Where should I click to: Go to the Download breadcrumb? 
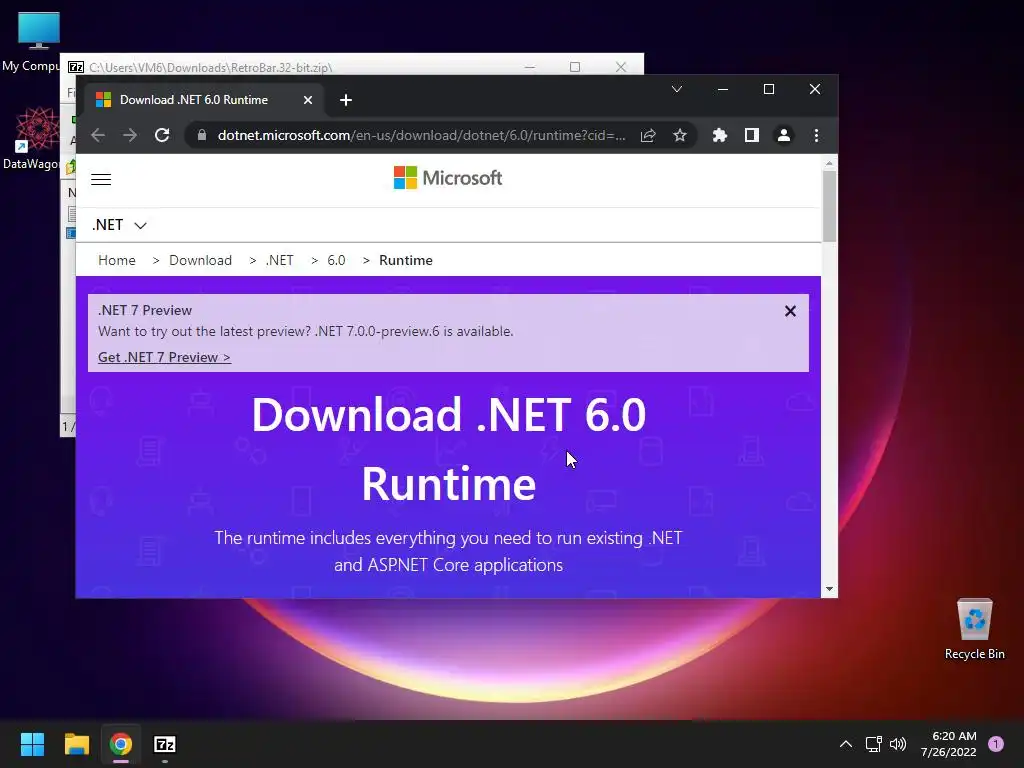point(200,260)
